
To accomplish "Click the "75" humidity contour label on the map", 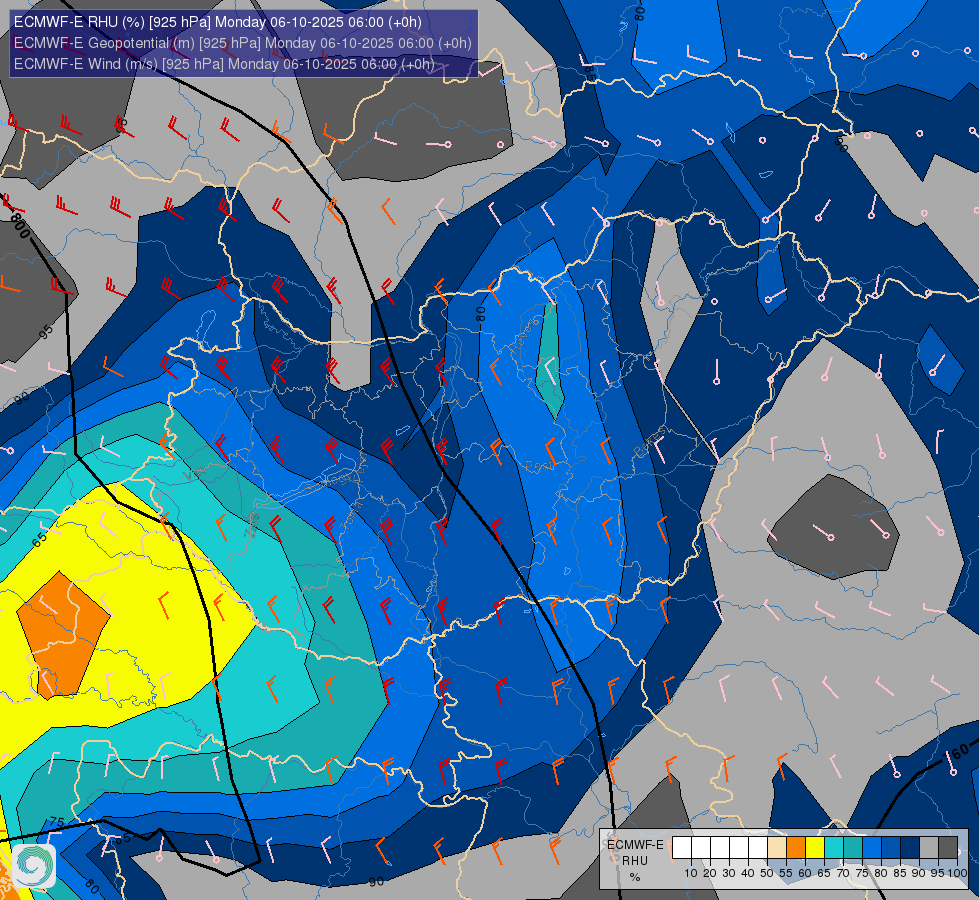I will point(56,822).
